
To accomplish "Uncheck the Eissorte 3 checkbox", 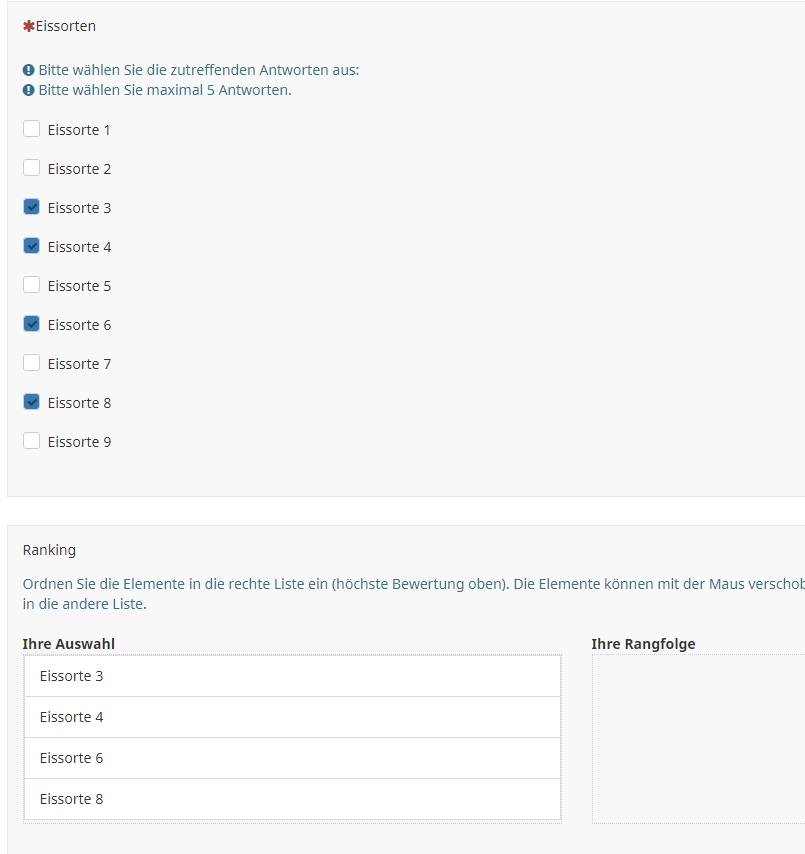I will coord(32,207).
